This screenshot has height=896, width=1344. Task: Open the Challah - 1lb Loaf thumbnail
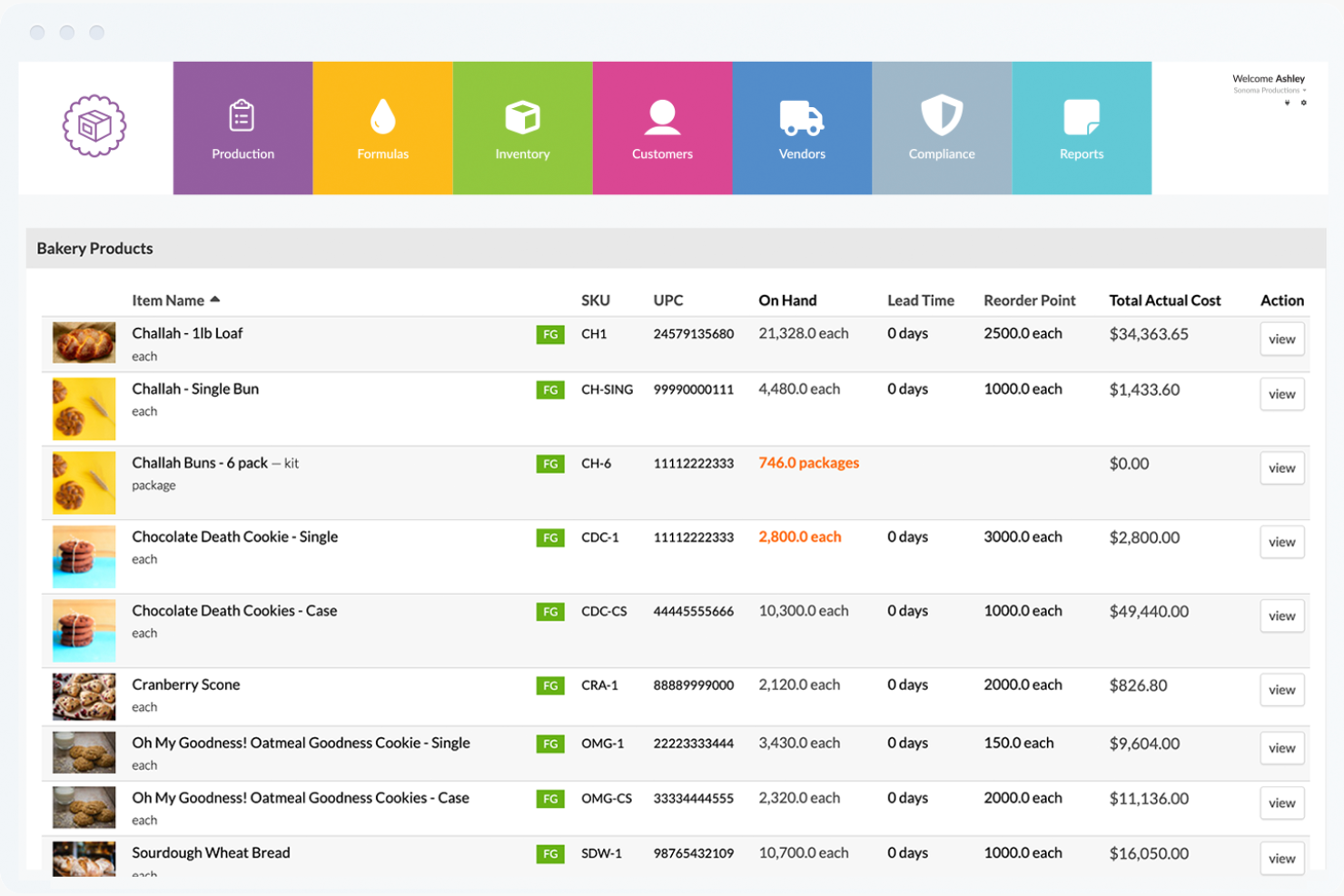pyautogui.click(x=84, y=342)
